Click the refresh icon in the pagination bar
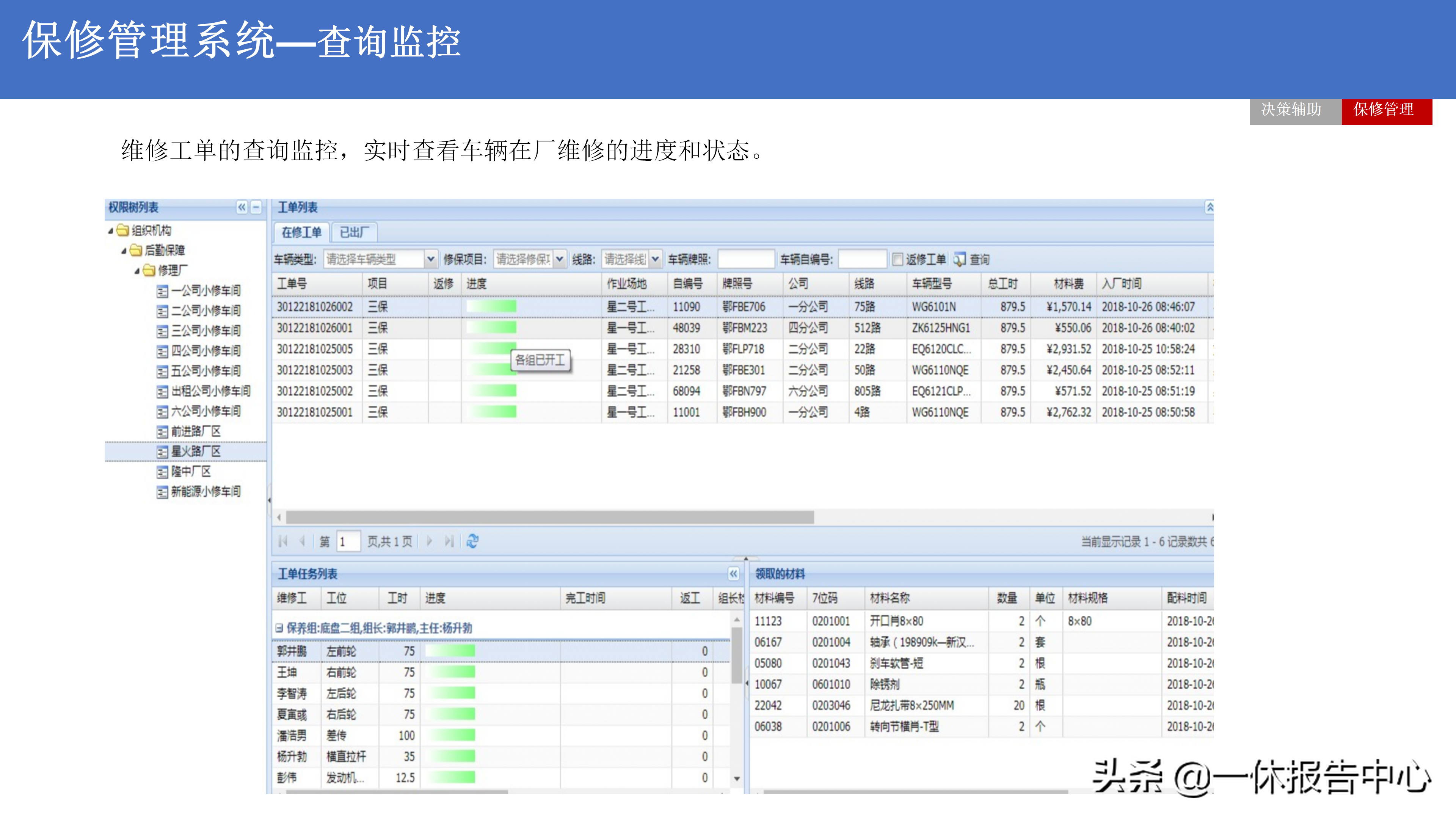 tap(472, 541)
